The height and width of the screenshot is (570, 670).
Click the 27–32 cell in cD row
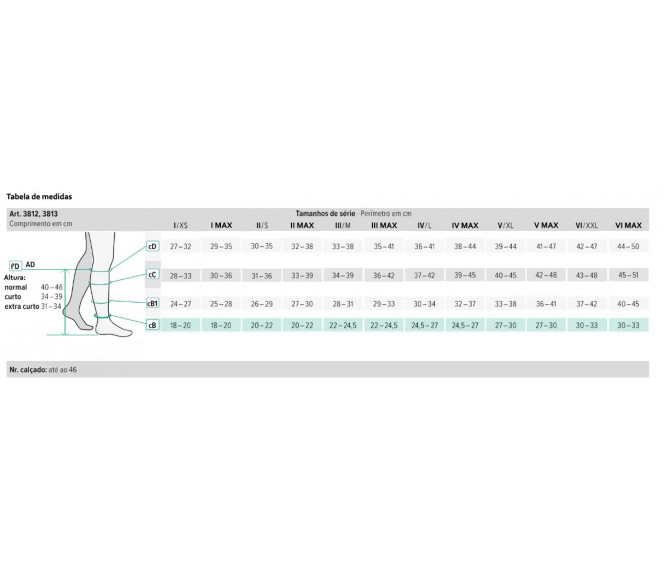[181, 245]
